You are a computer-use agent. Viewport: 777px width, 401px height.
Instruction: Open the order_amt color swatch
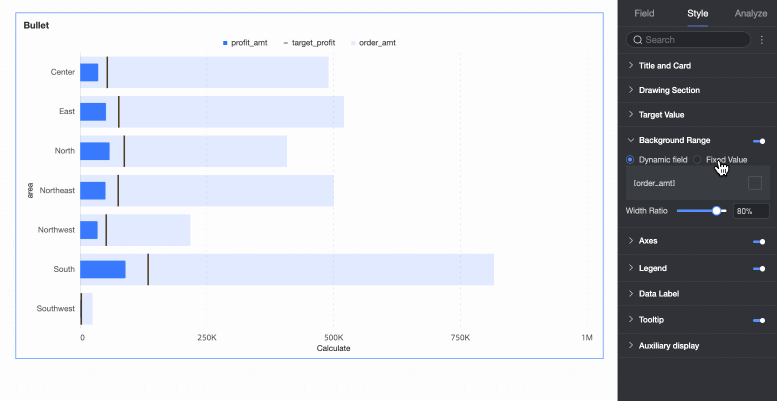755,183
